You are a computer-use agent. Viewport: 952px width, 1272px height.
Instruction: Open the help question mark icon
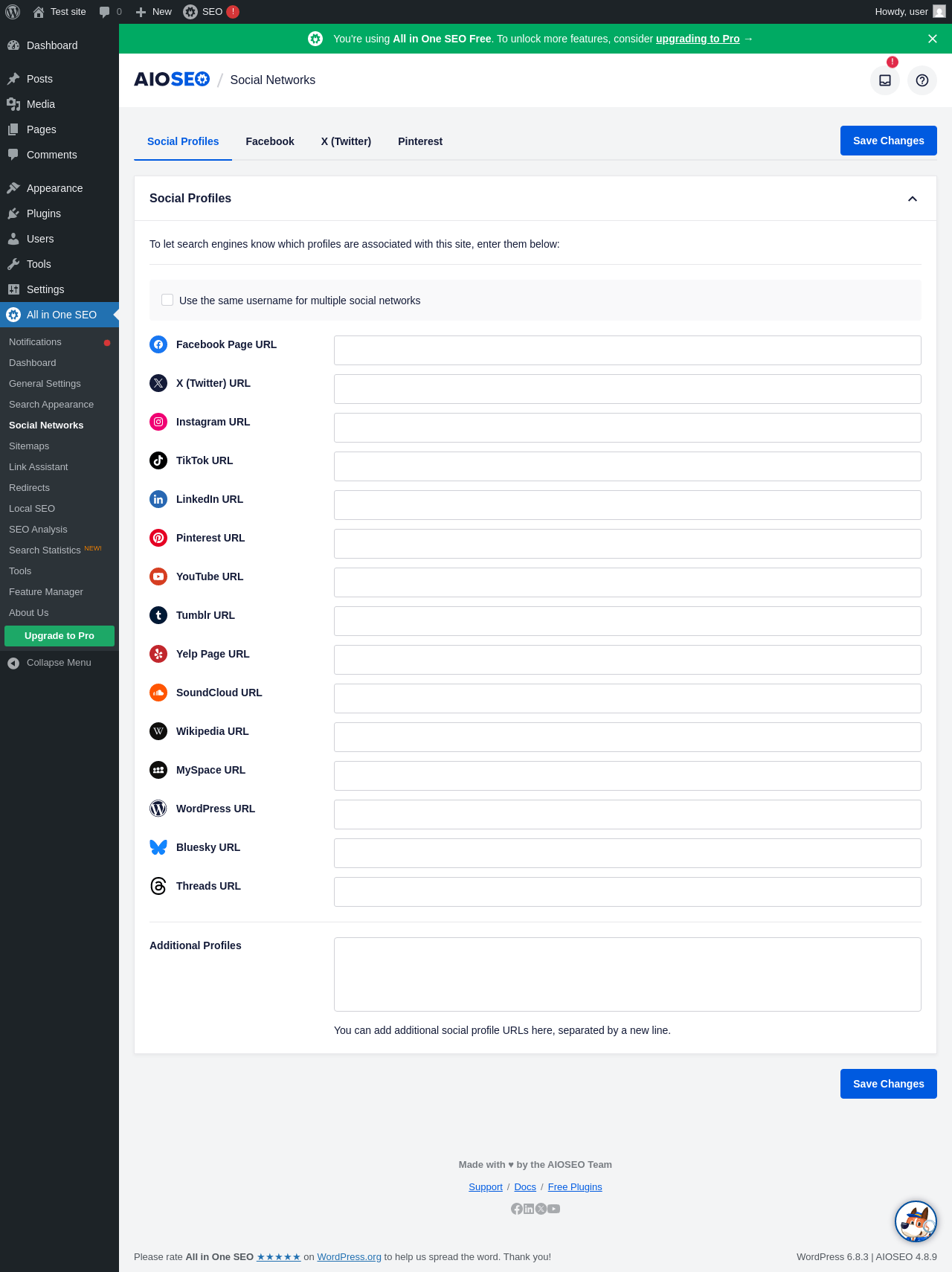pos(922,80)
